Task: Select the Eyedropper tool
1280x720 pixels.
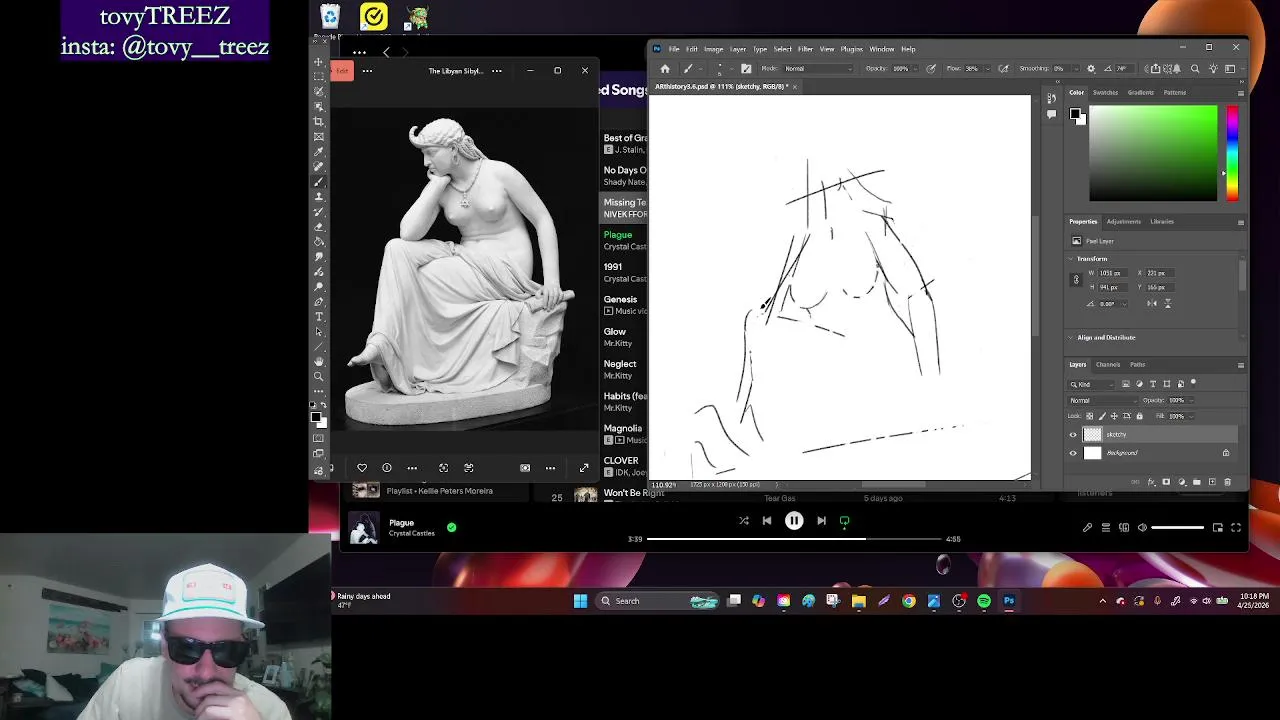Action: [x=319, y=151]
